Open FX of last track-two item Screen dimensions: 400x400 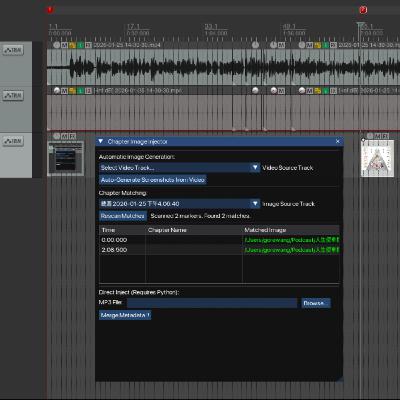[333, 90]
